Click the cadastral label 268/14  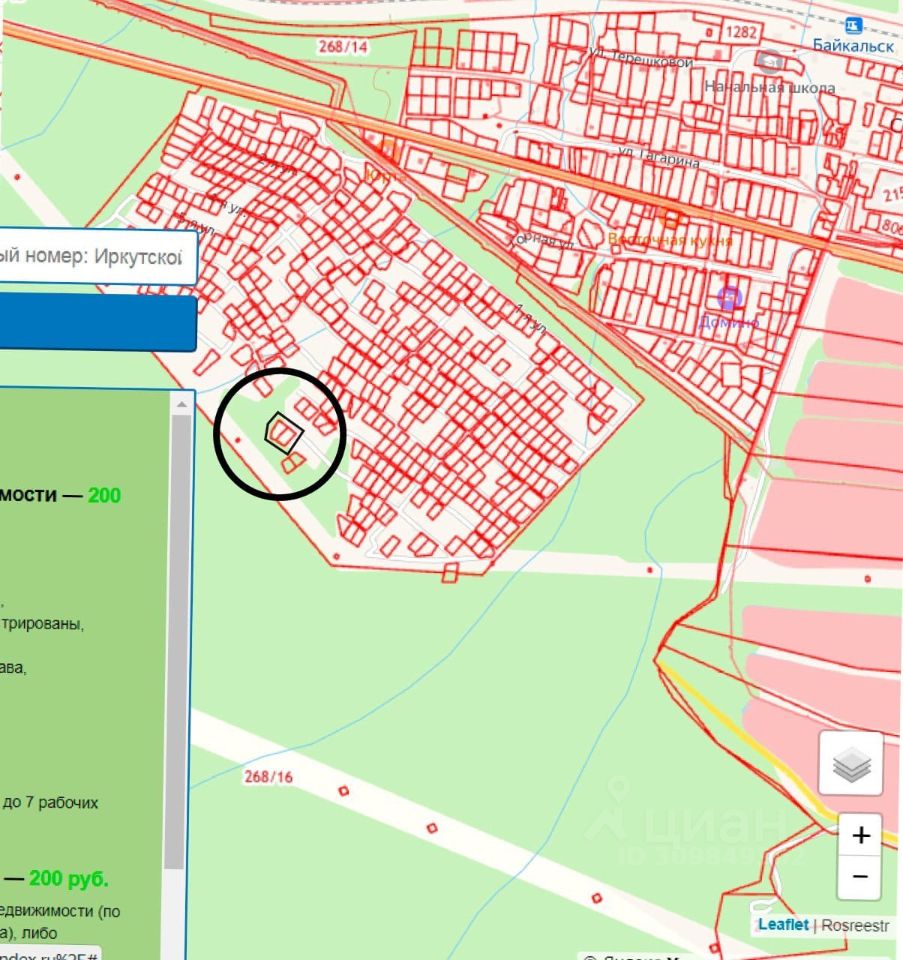[x=342, y=47]
